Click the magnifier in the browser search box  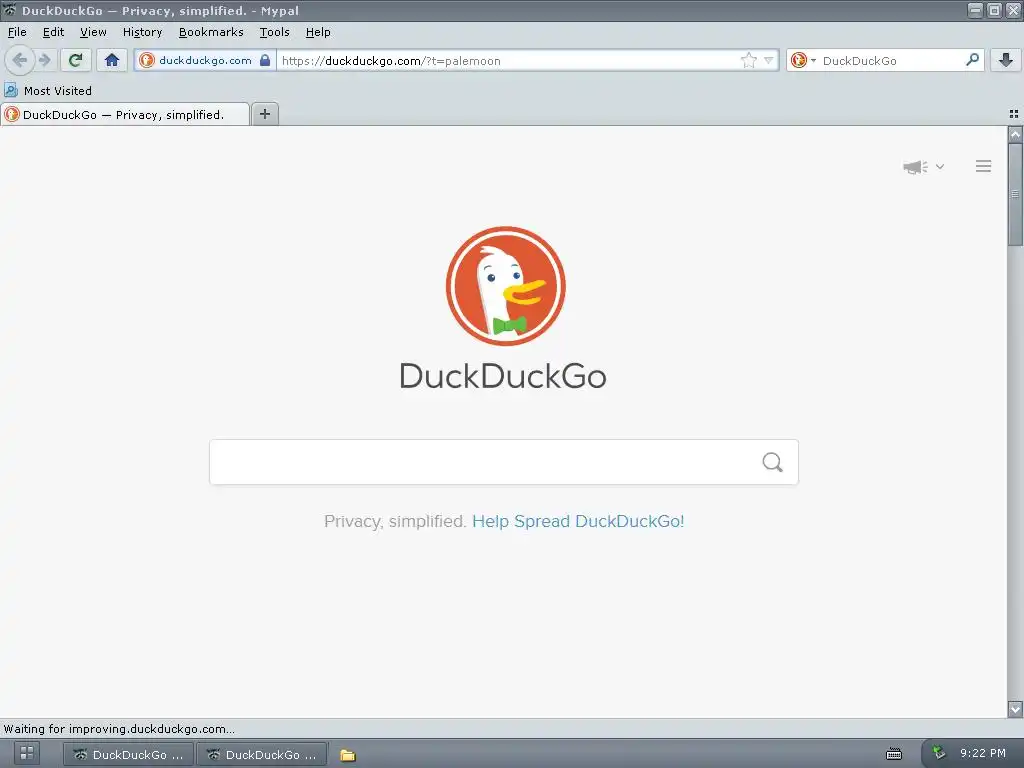click(x=972, y=60)
